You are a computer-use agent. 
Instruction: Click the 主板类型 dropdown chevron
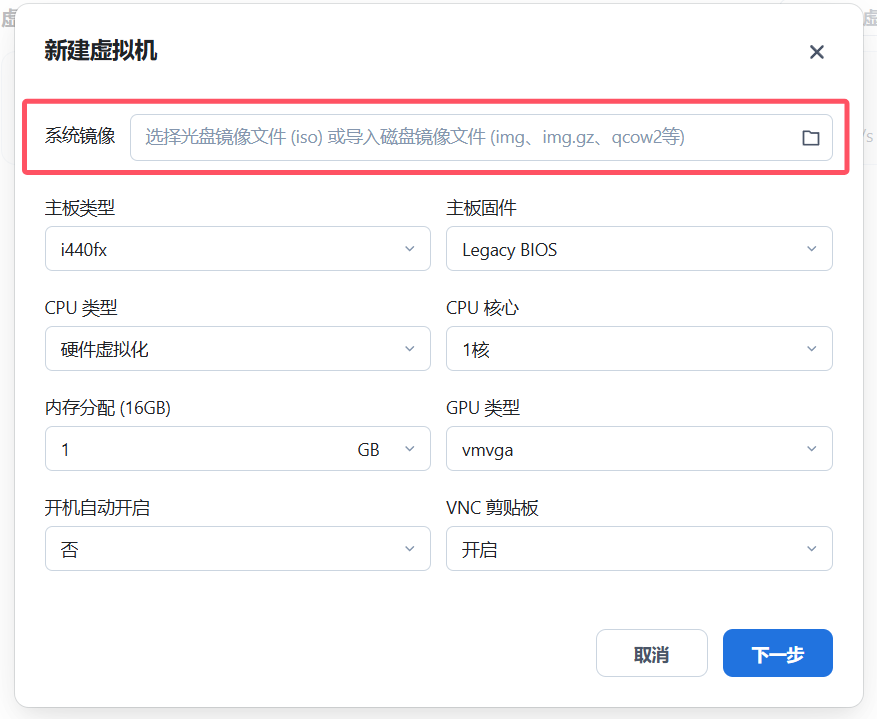click(x=409, y=248)
